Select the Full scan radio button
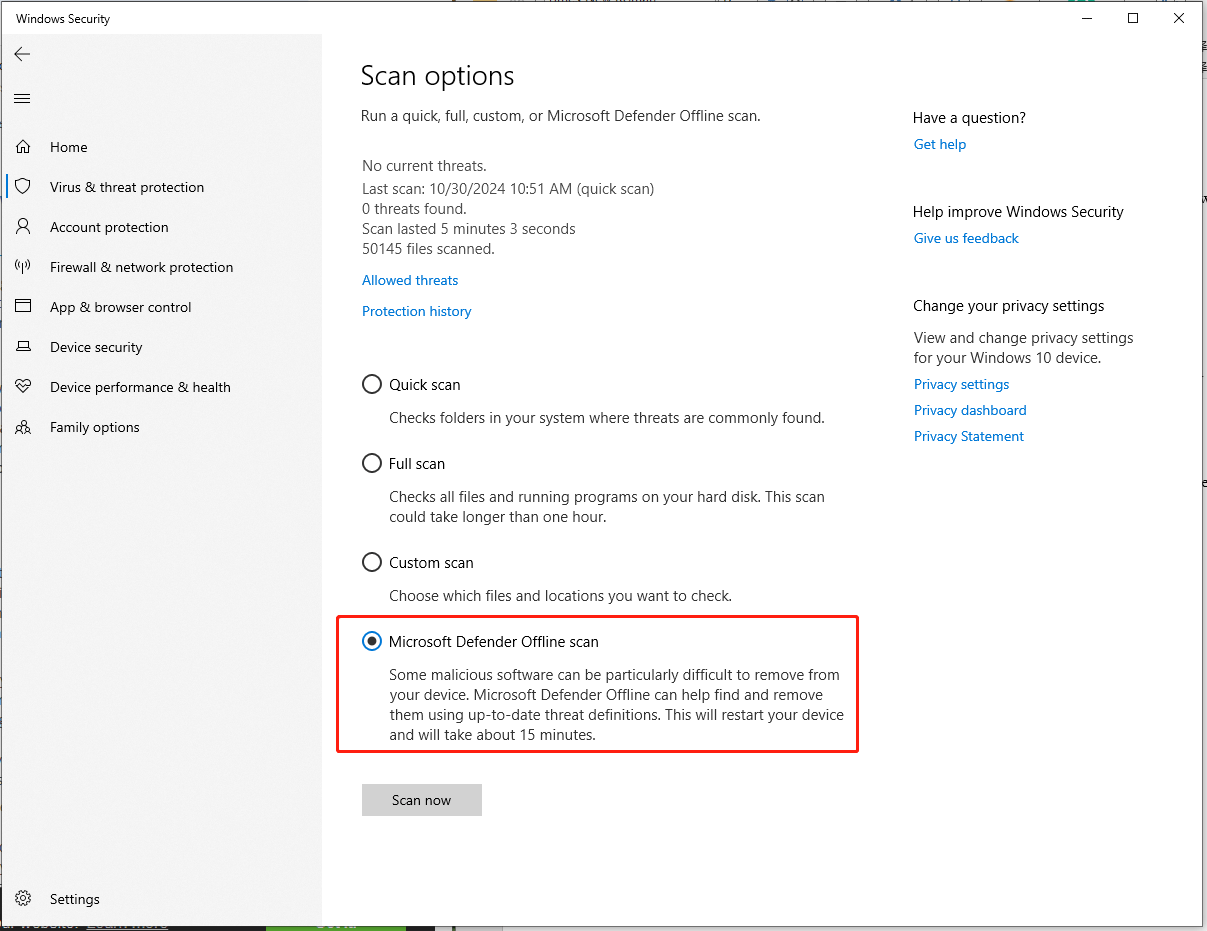Image resolution: width=1207 pixels, height=931 pixels. [372, 463]
